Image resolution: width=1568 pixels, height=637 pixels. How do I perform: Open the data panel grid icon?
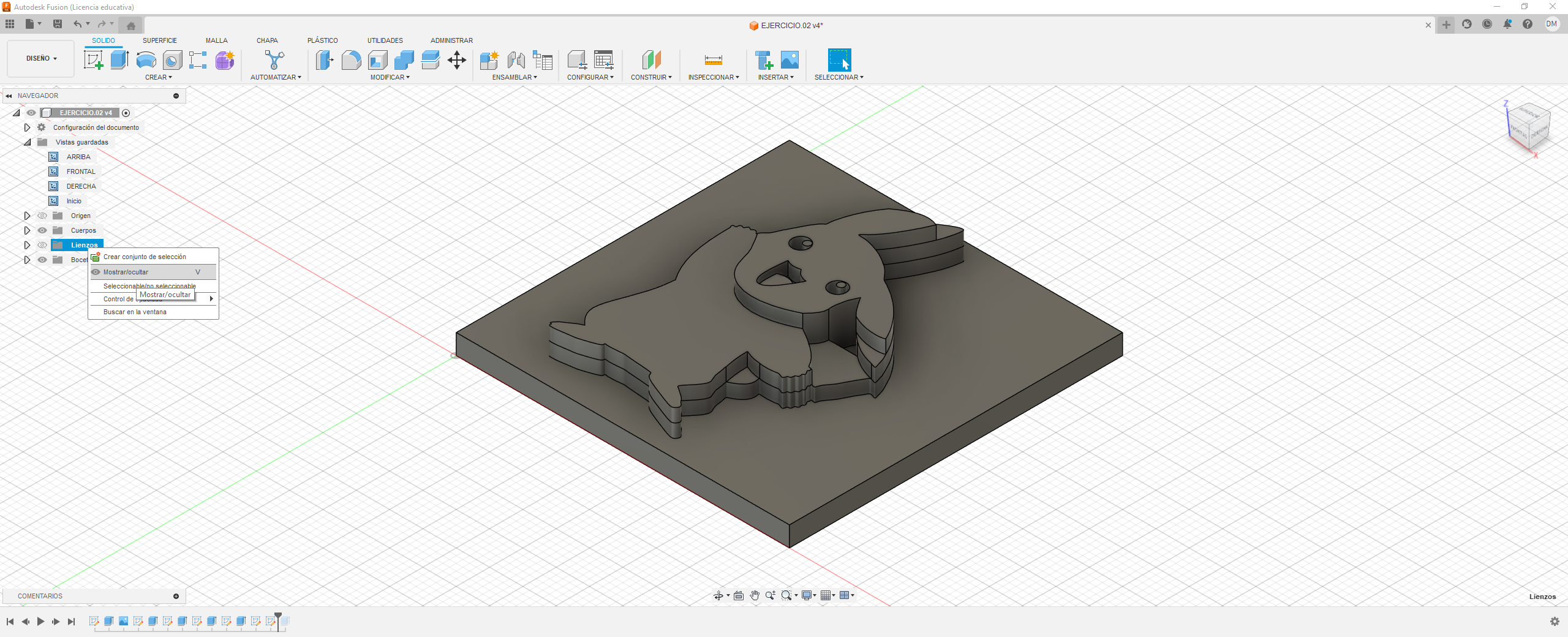pos(10,24)
